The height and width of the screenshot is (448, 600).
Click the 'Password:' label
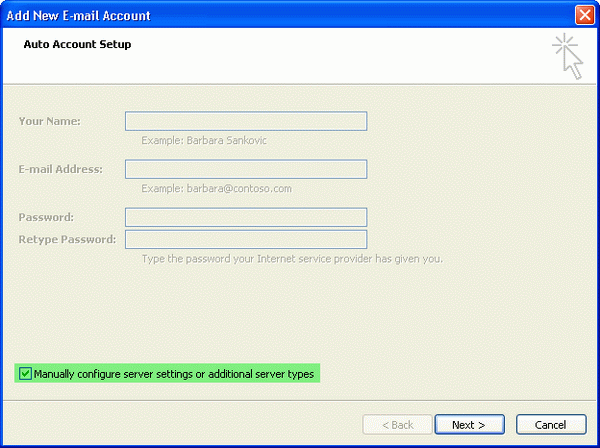click(x=46, y=217)
